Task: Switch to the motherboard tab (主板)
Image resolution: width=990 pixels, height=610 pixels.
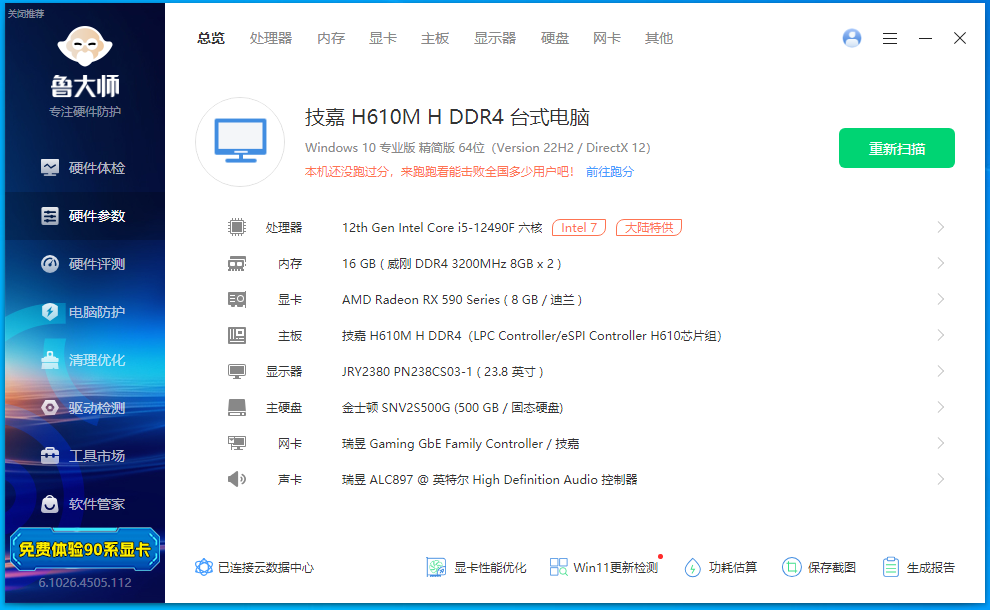Action: point(435,38)
